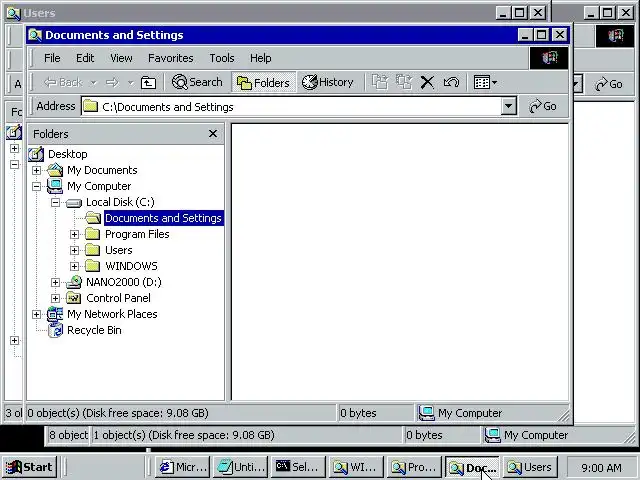Click the Forward arrow toolbar button
The height and width of the screenshot is (480, 640).
coord(112,82)
